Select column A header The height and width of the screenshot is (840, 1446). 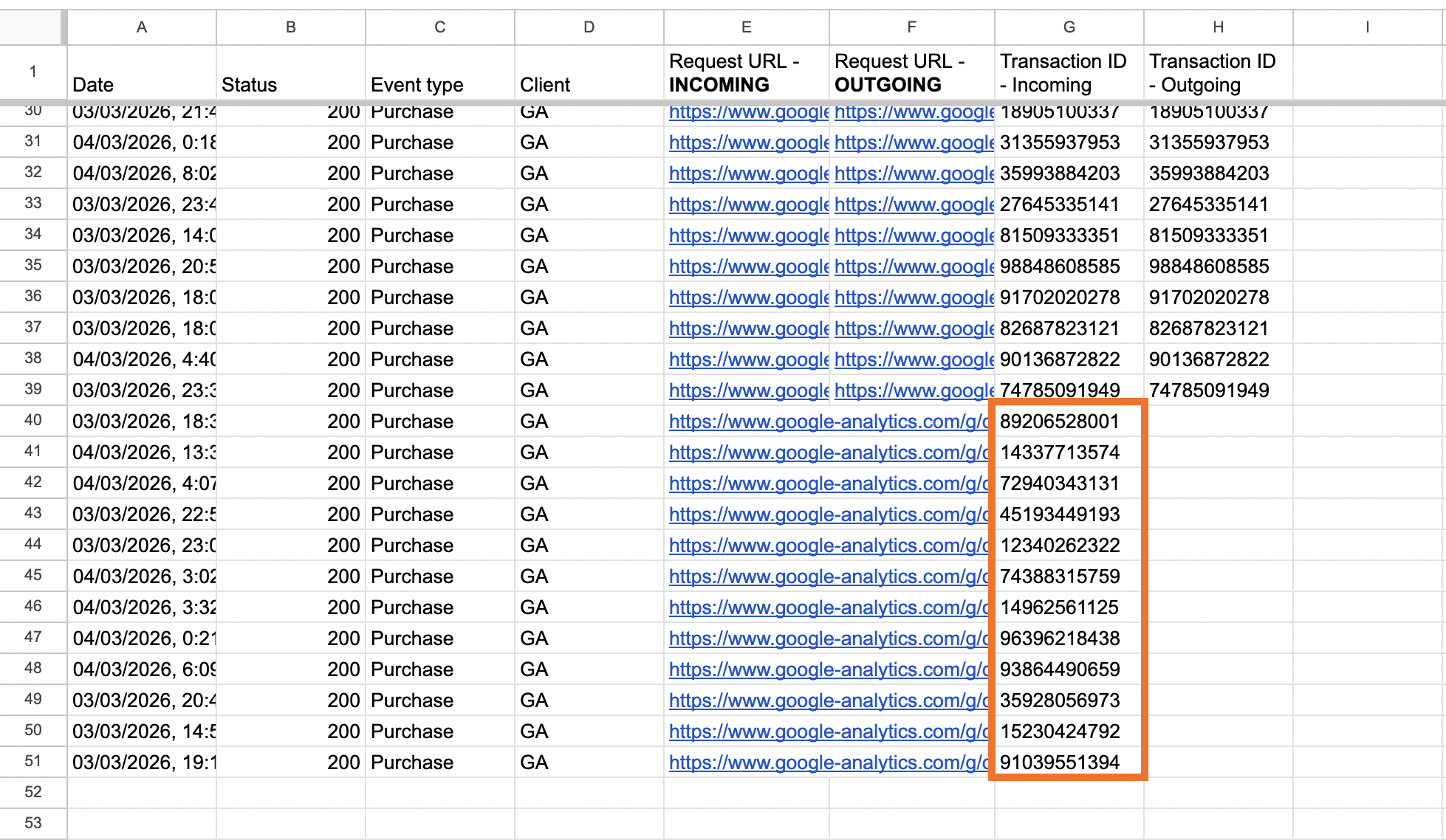click(142, 27)
